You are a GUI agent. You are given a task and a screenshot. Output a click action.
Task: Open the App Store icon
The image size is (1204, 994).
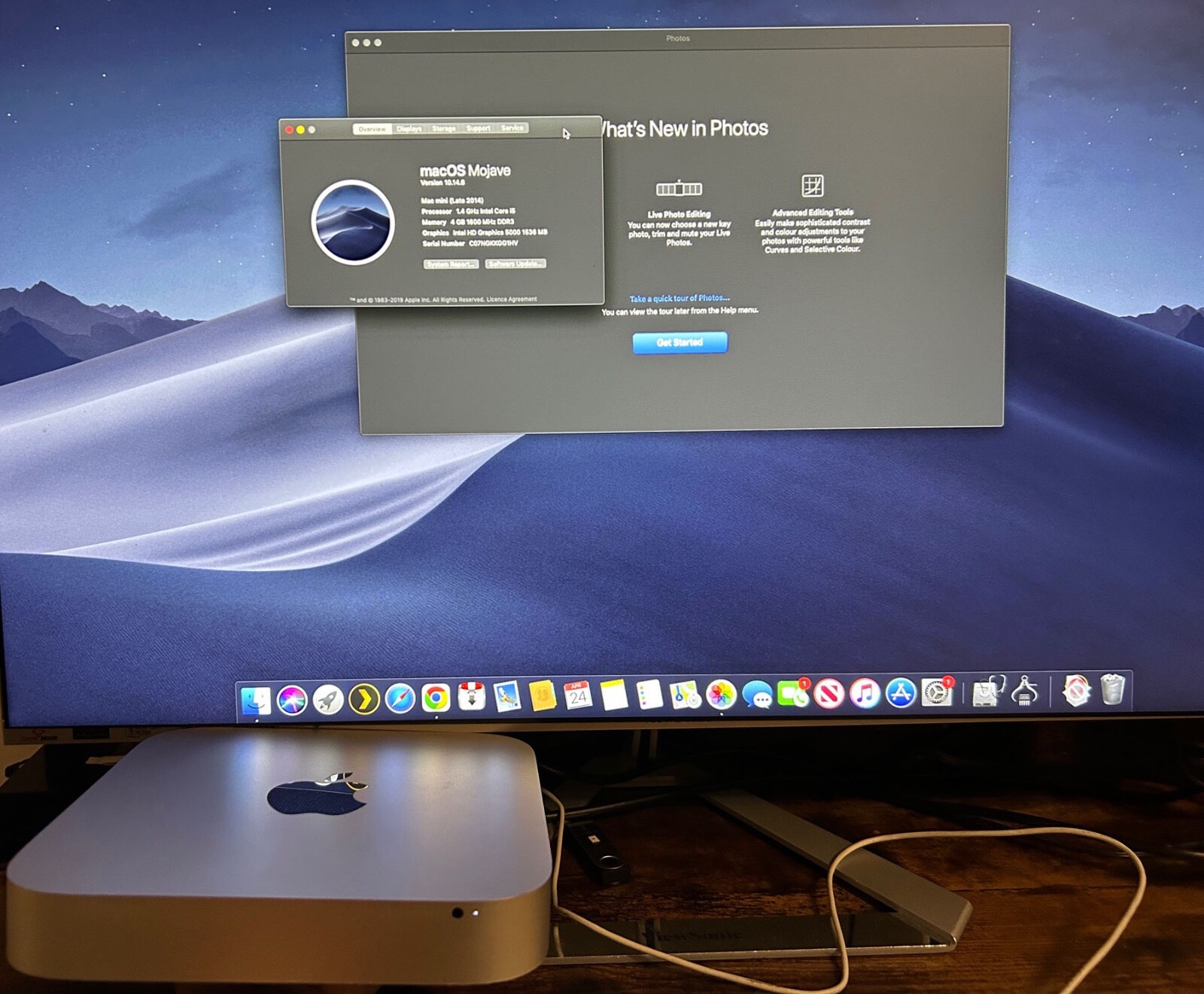tap(901, 693)
